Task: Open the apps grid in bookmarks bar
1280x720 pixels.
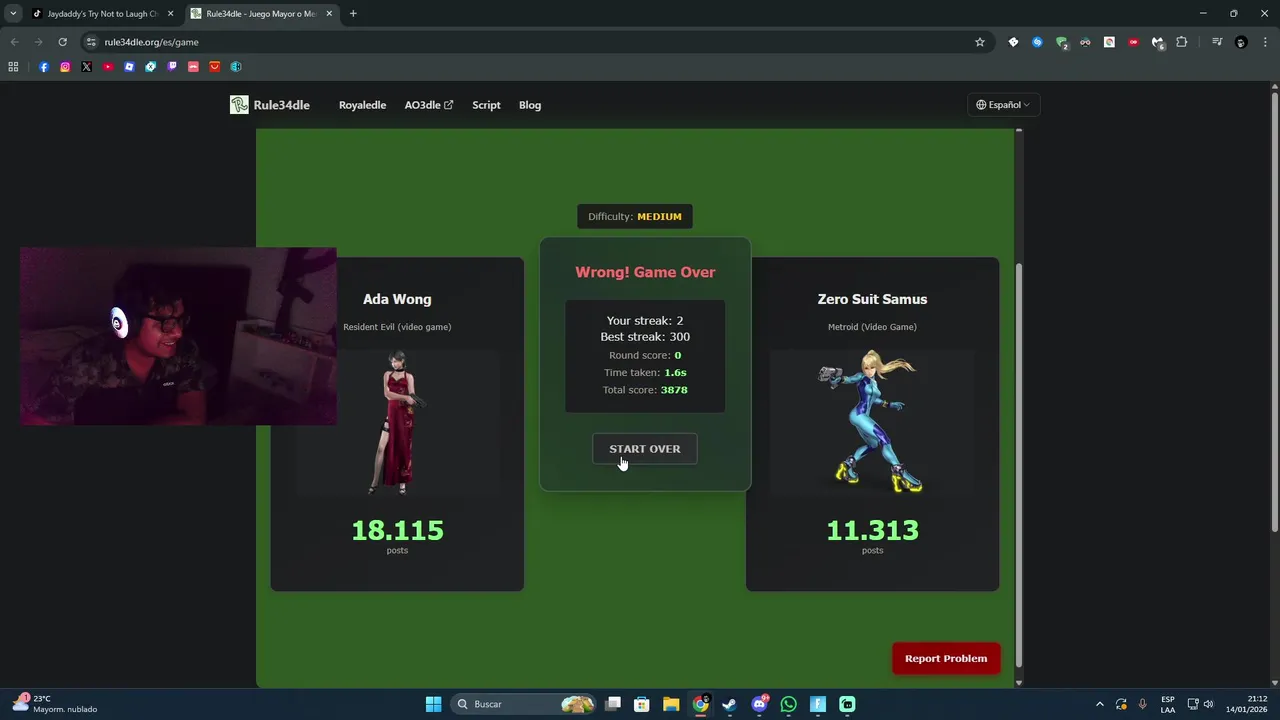Action: coord(13,67)
